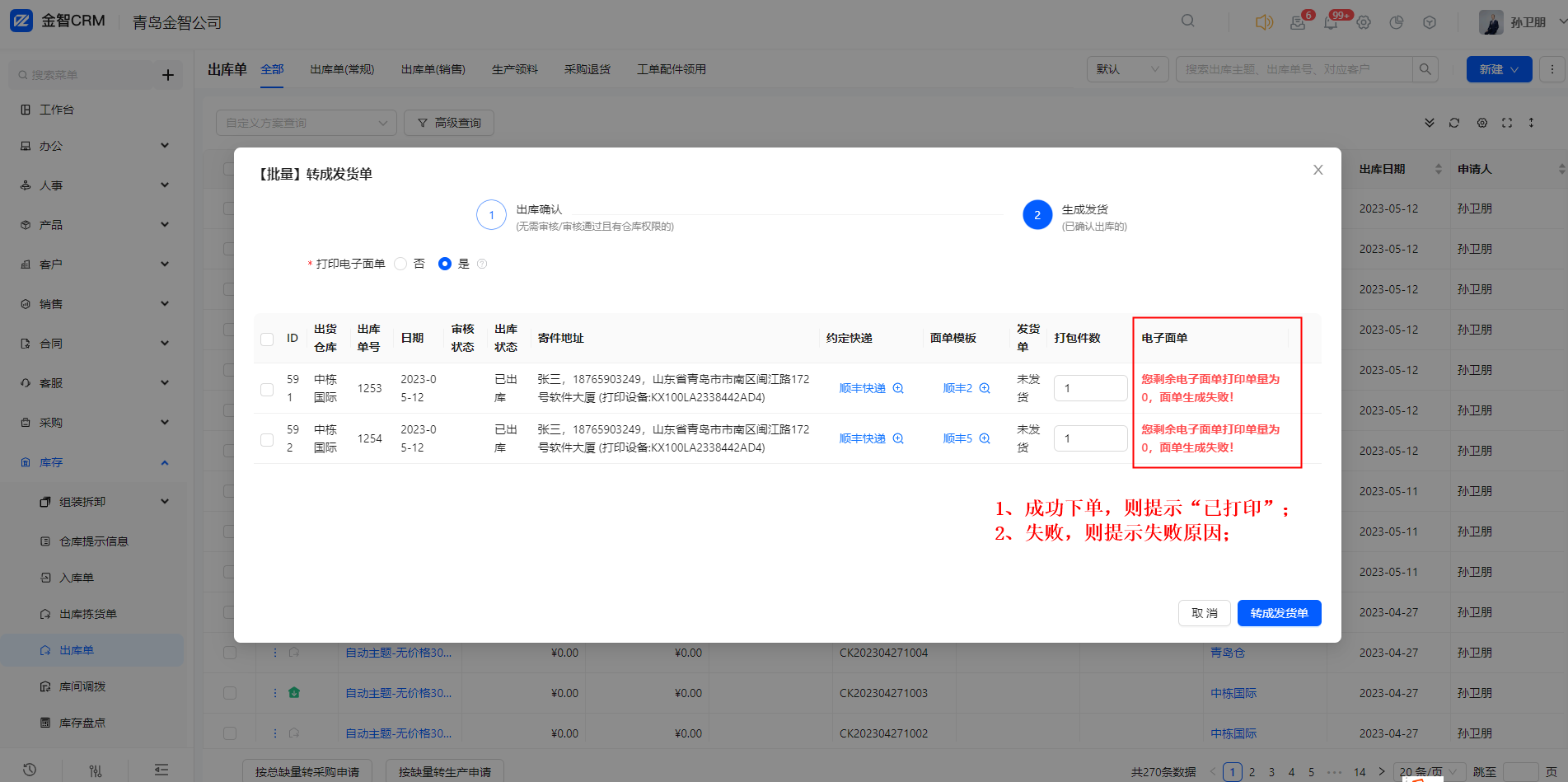Tick the select-all checkbox in dialog header
Viewport: 1568px width, 782px height.
pos(267,339)
